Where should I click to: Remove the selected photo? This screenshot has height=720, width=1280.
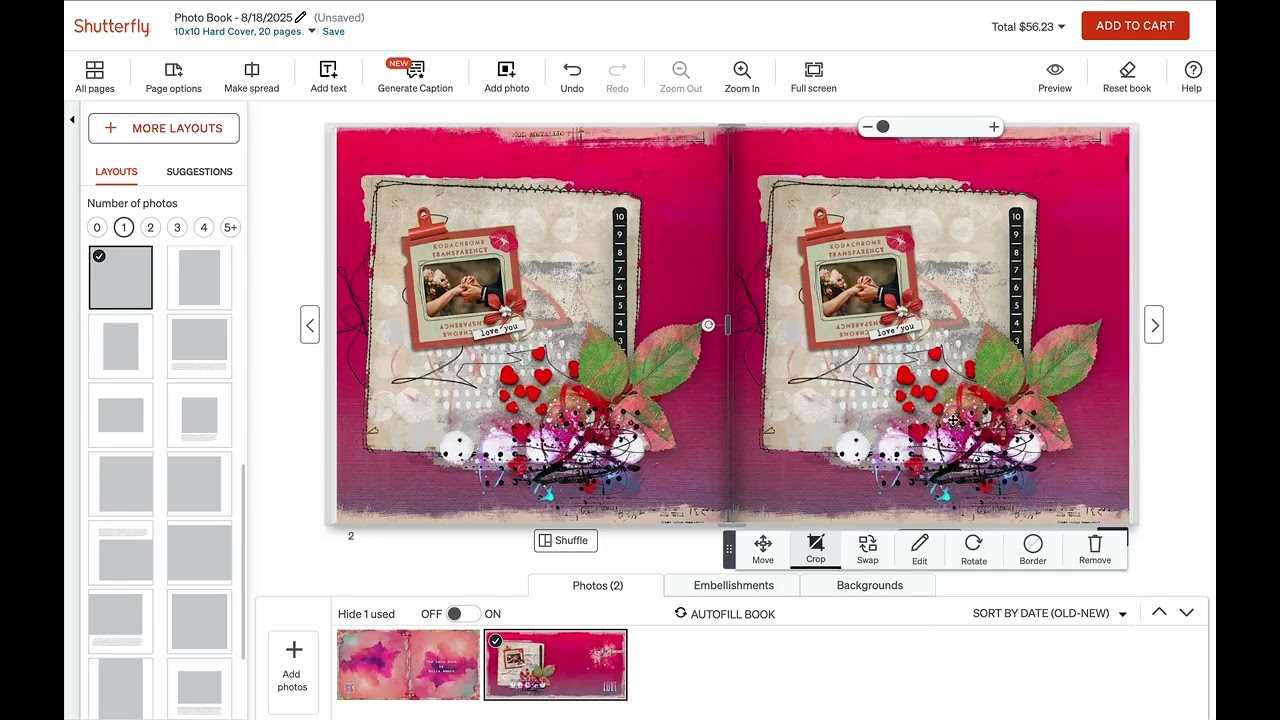(x=1095, y=549)
